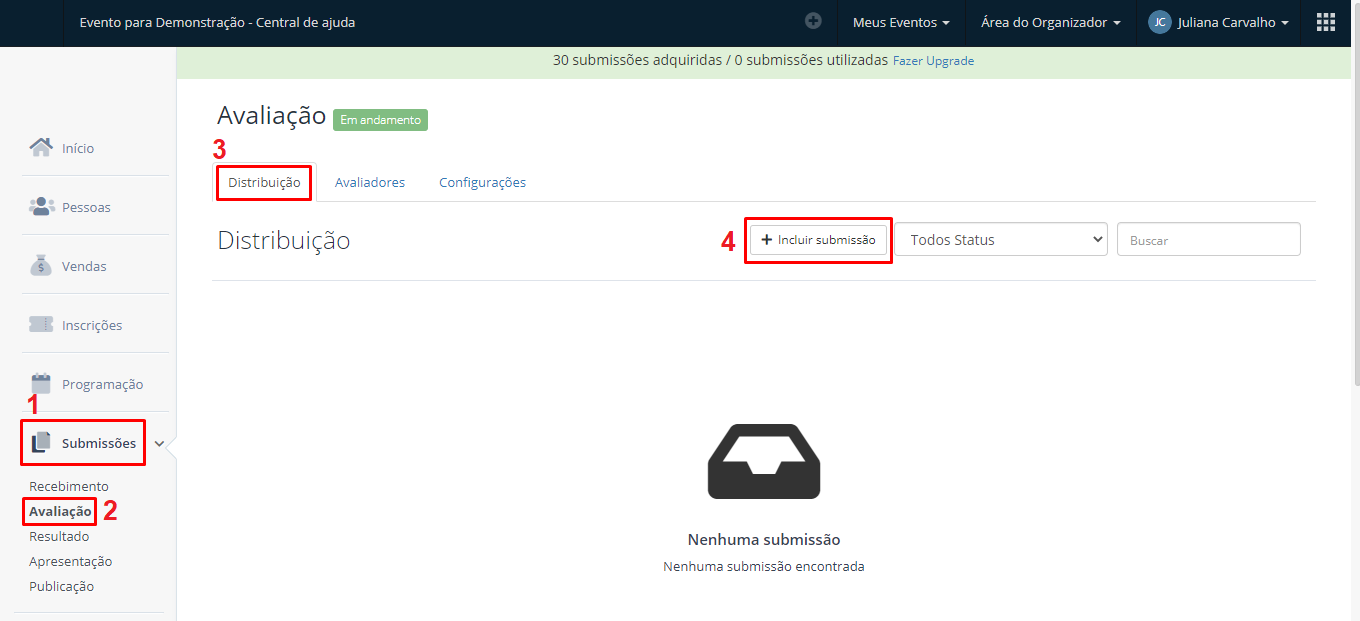Select the Submissões sidebar label
Screen dimensions: 1360x621
coord(99,443)
